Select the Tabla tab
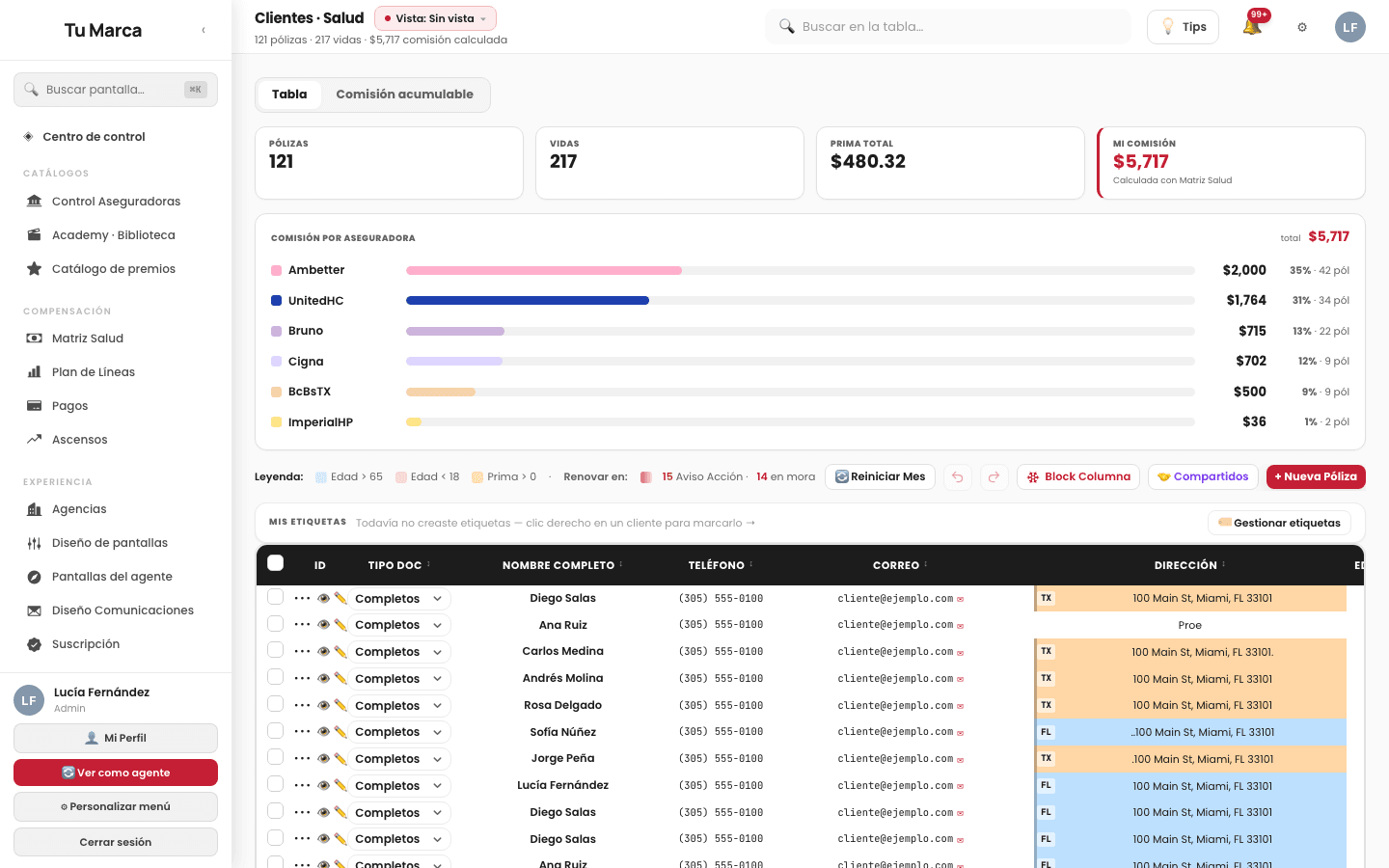The height and width of the screenshot is (868, 1389). click(x=289, y=95)
